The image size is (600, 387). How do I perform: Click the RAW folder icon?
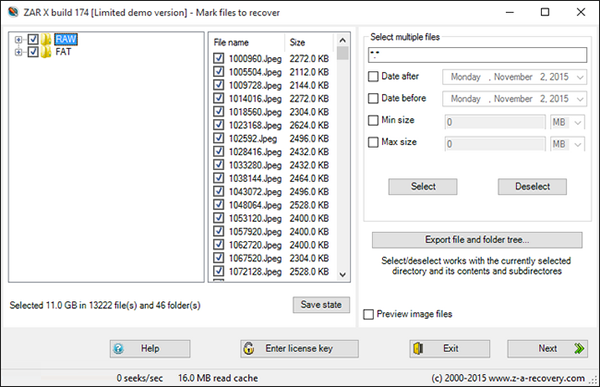pos(46,39)
